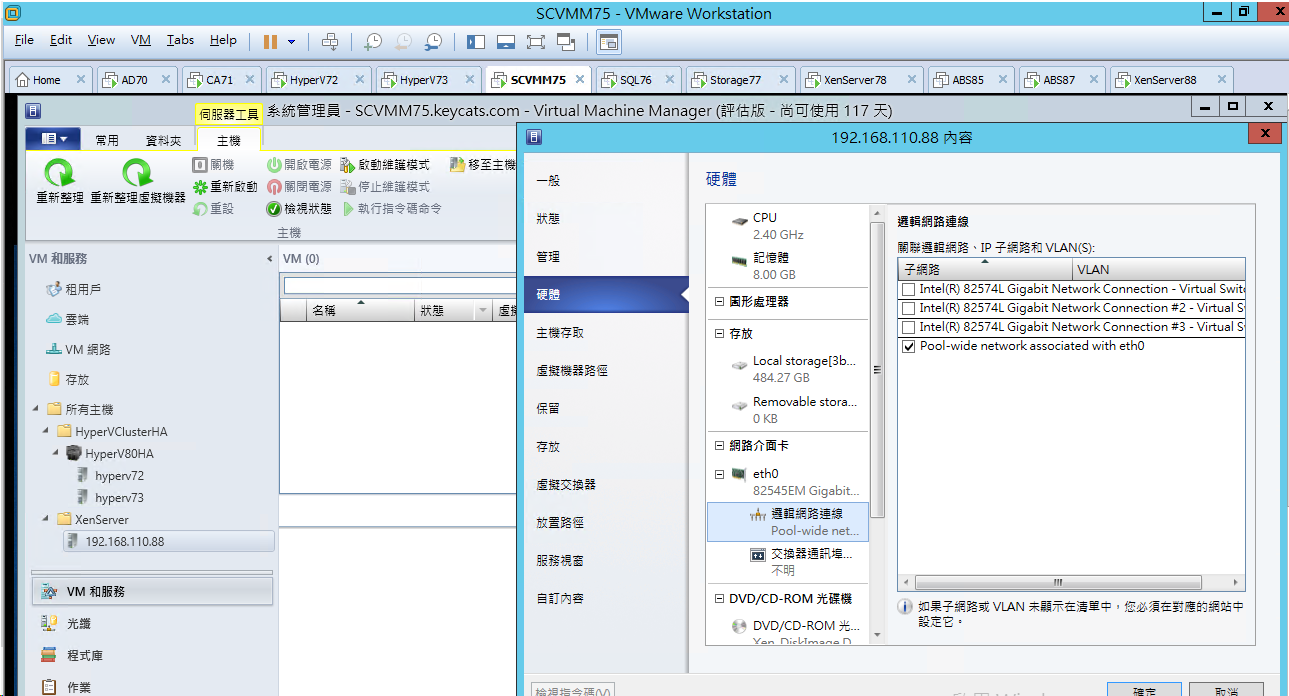This screenshot has width=1289, height=696.
Task: Collapse the HyperVClusterHA folder node
Action: (47, 431)
